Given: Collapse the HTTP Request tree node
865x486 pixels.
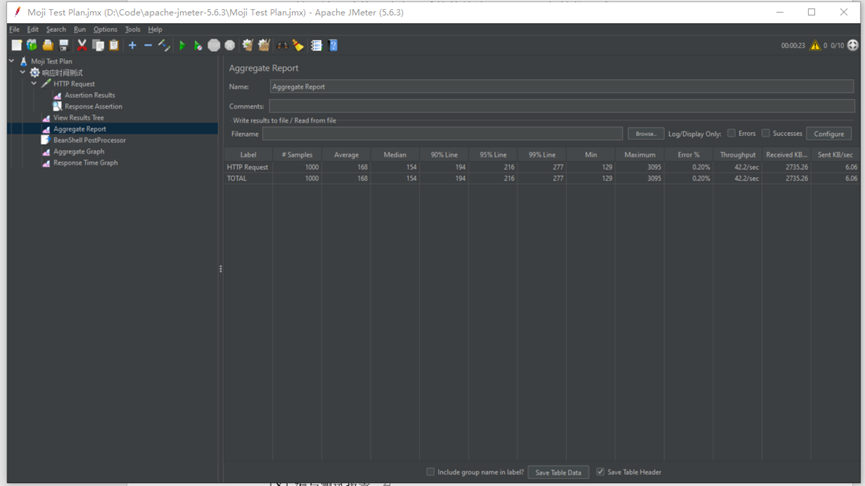Looking at the screenshot, I should [x=34, y=84].
